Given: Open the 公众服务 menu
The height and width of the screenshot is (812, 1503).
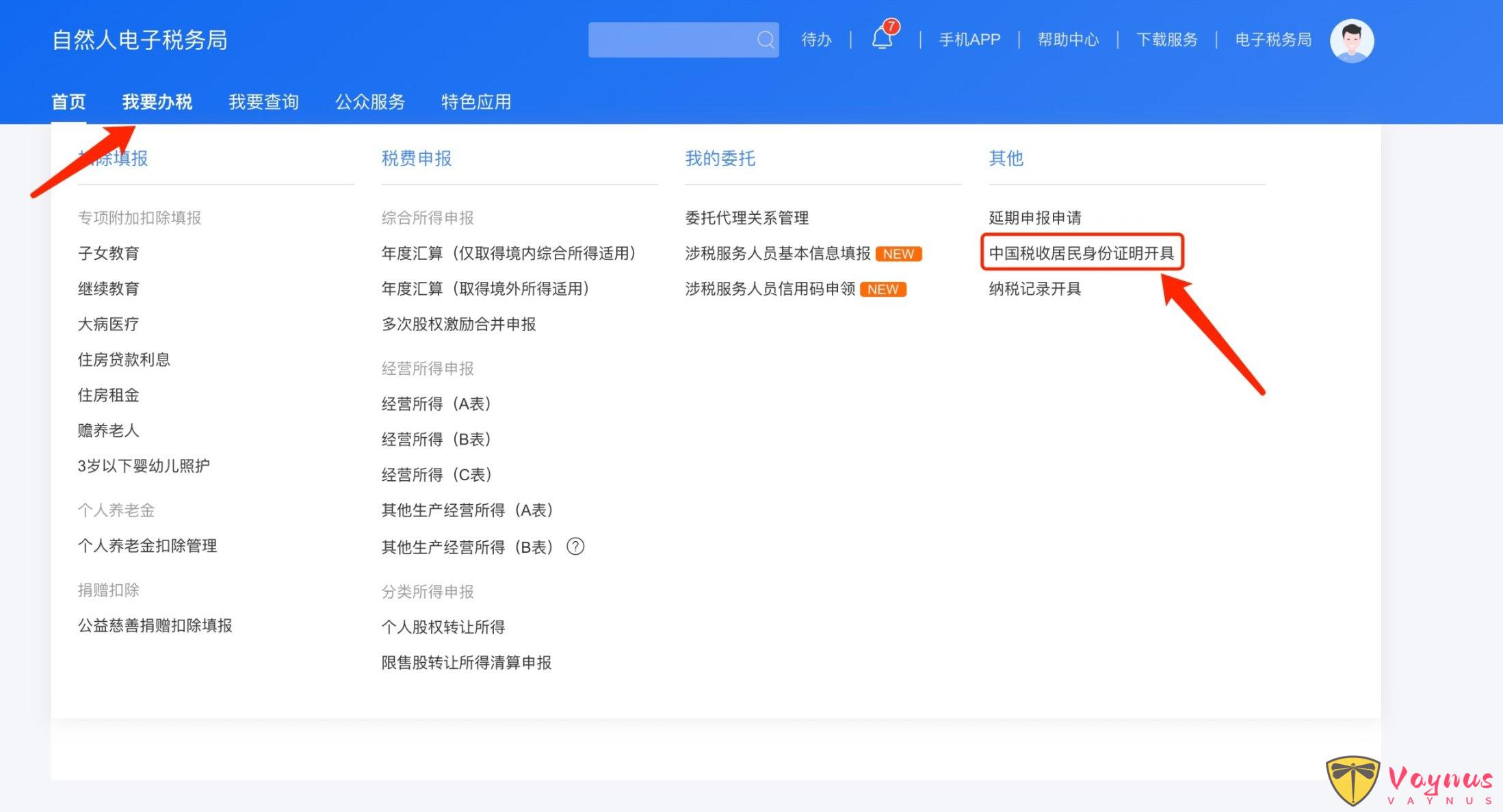Looking at the screenshot, I should coord(370,101).
